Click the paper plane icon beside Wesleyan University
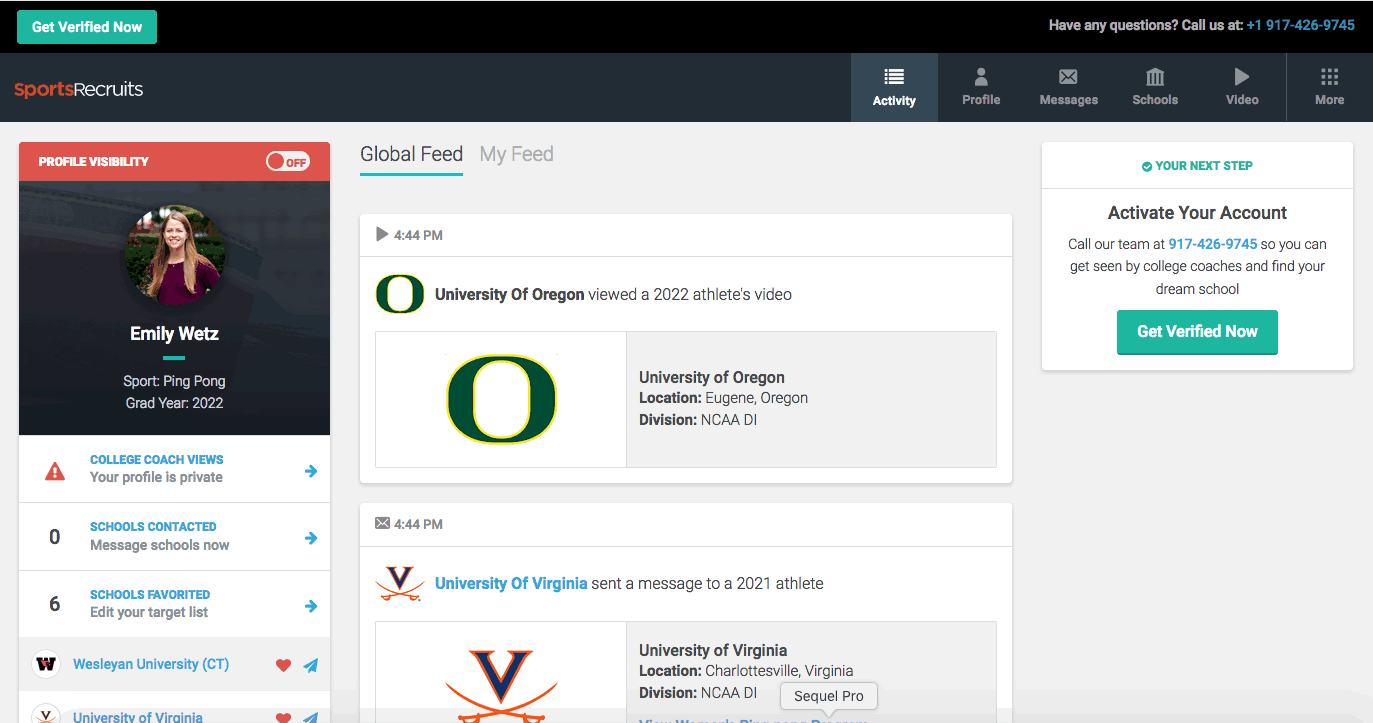The width and height of the screenshot is (1373, 723). (311, 665)
